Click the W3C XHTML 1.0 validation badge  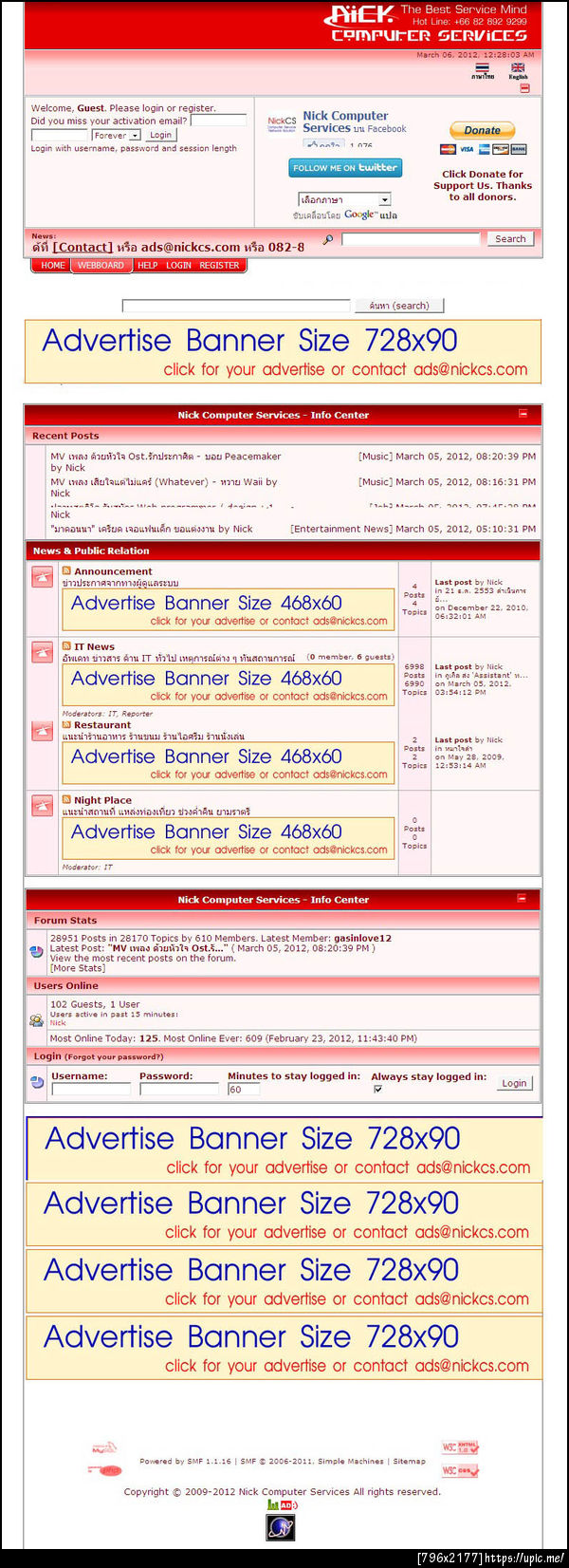(x=460, y=1447)
